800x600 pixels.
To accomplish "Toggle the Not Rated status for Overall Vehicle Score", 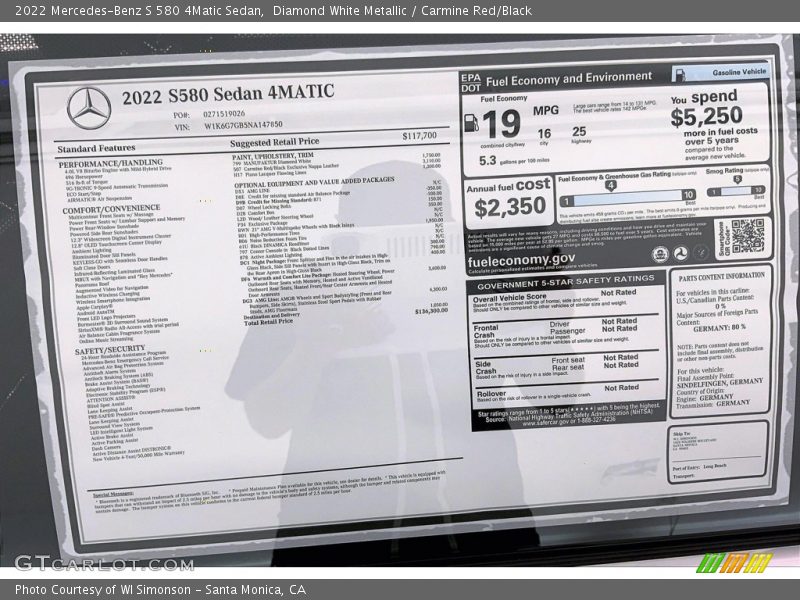I will (x=619, y=294).
